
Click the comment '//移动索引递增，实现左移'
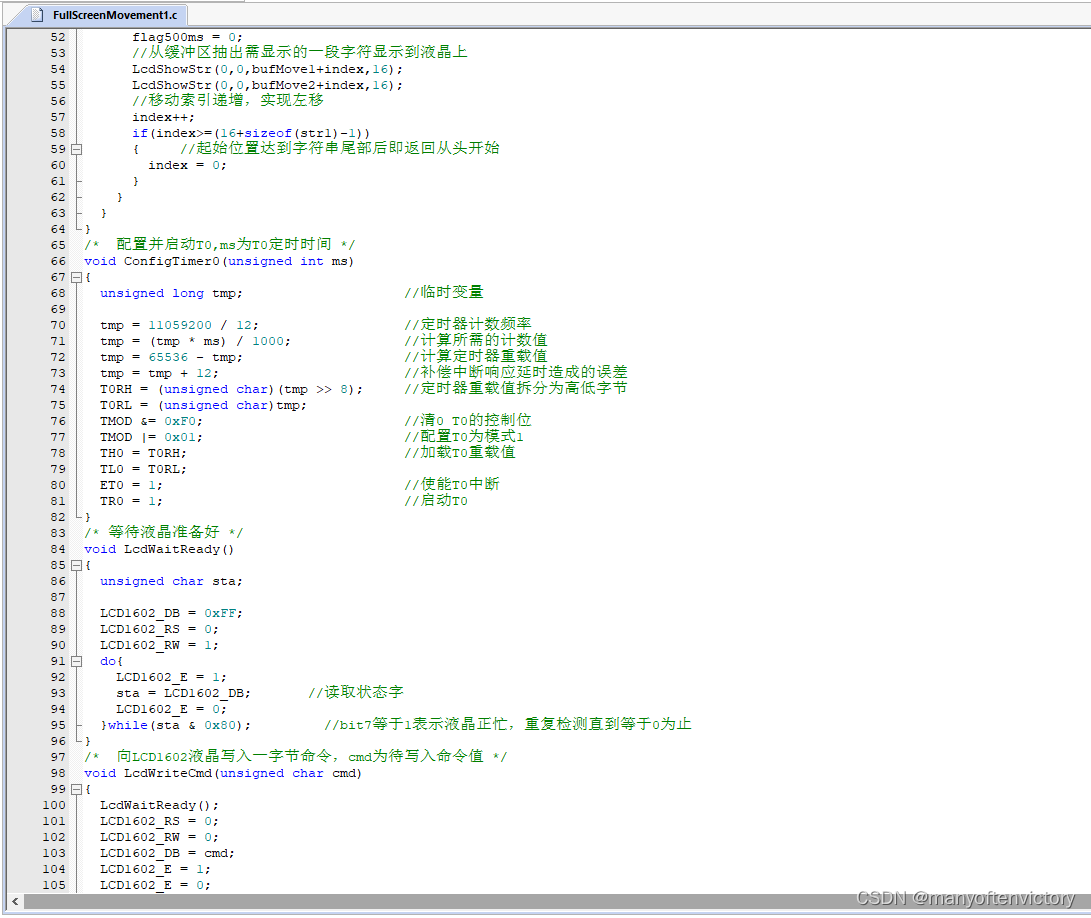click(x=228, y=100)
